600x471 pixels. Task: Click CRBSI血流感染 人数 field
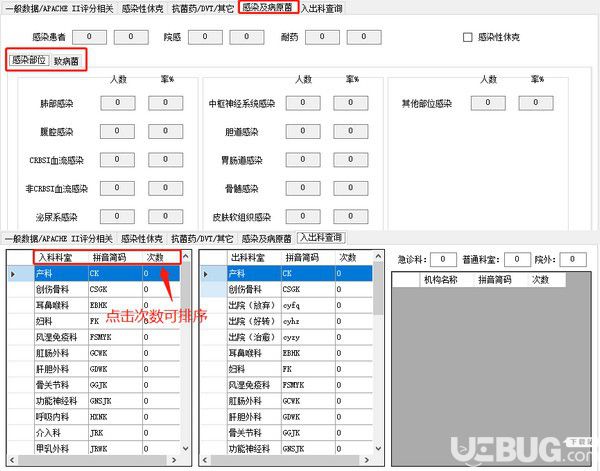click(x=117, y=160)
